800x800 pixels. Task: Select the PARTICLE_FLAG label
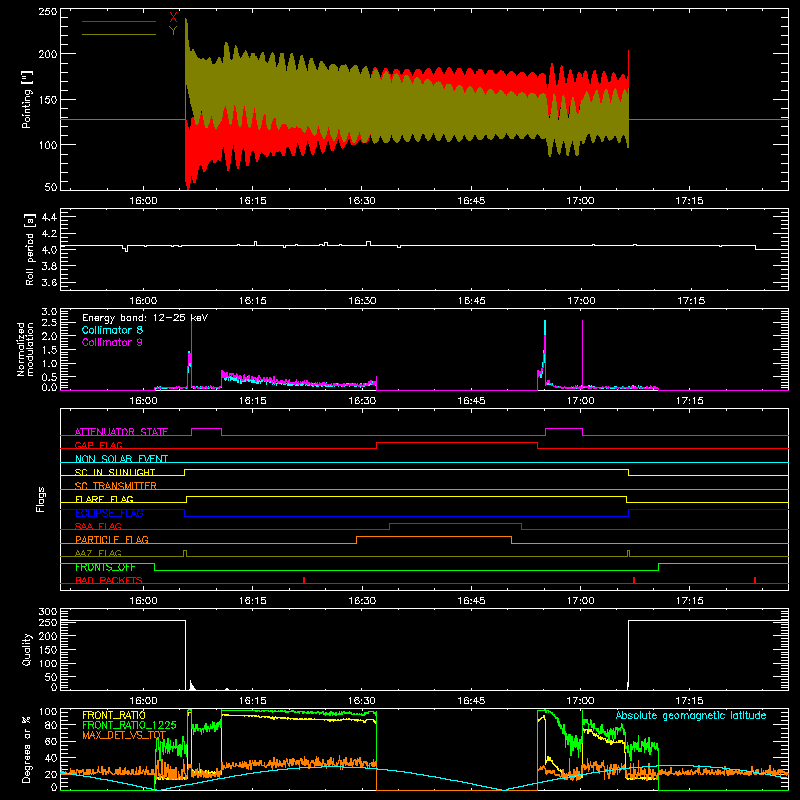click(x=112, y=539)
